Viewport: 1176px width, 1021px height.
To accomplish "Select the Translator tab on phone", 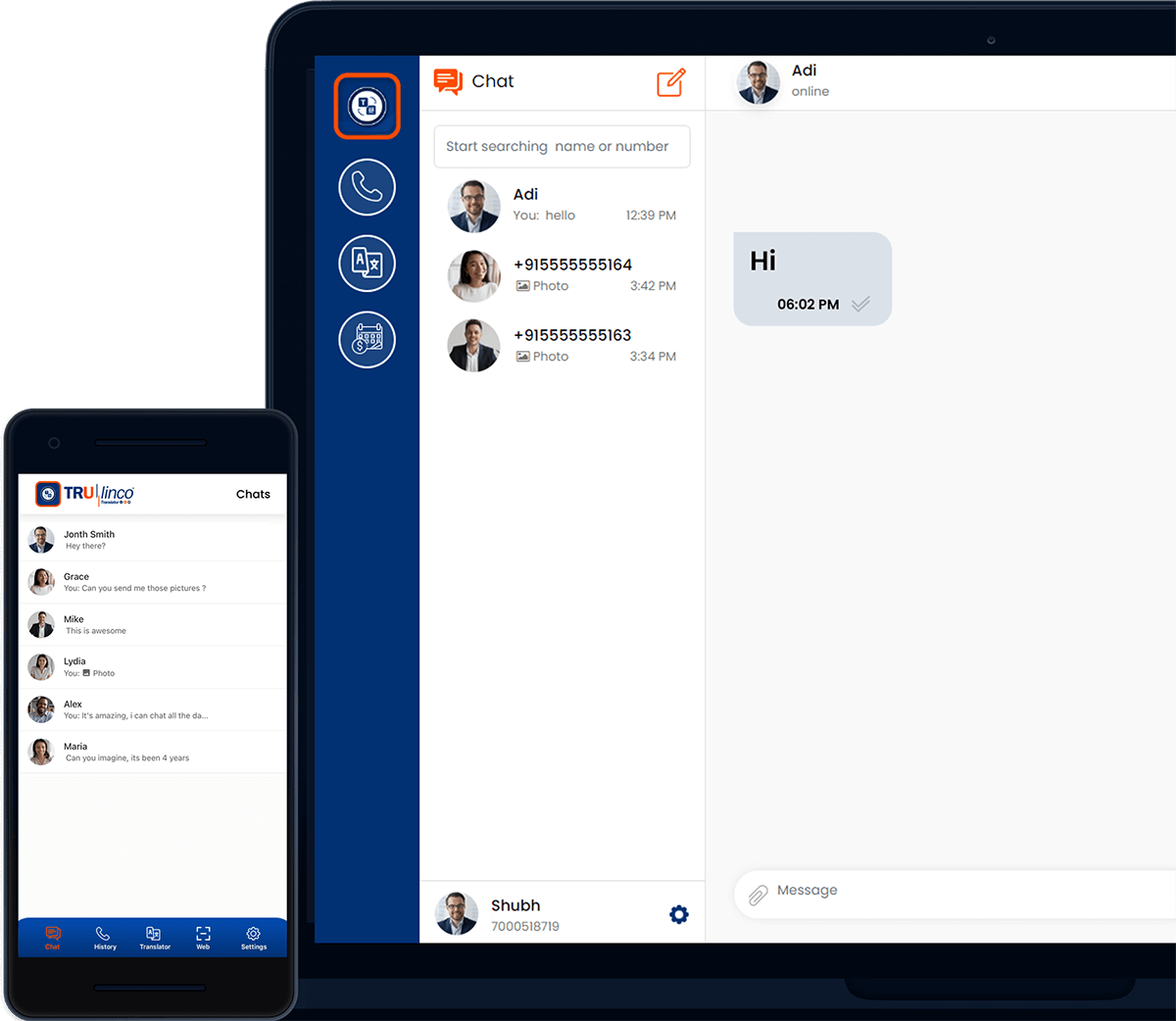I will (154, 938).
